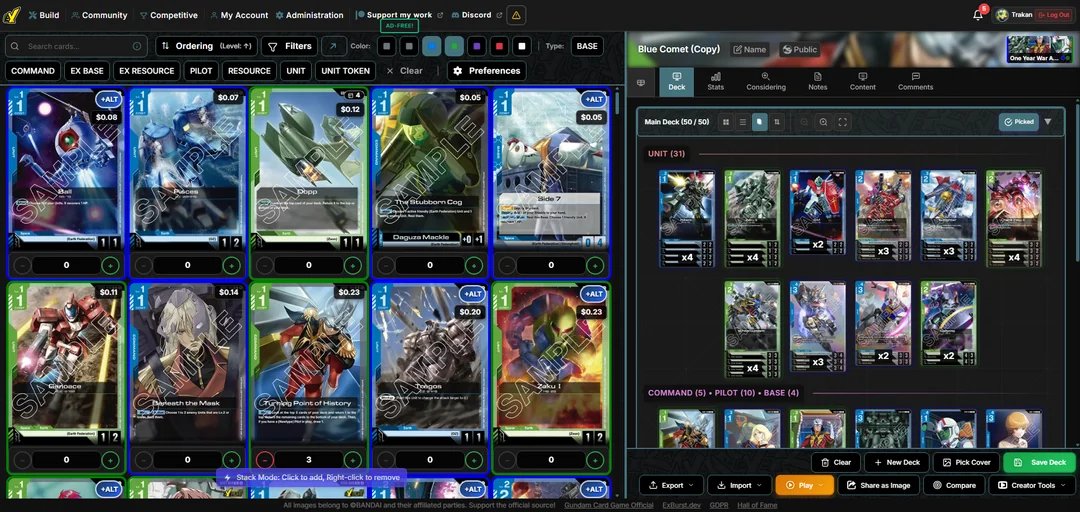
Task: Open the One Year War cover thumbnail
Action: (x=1039, y=50)
